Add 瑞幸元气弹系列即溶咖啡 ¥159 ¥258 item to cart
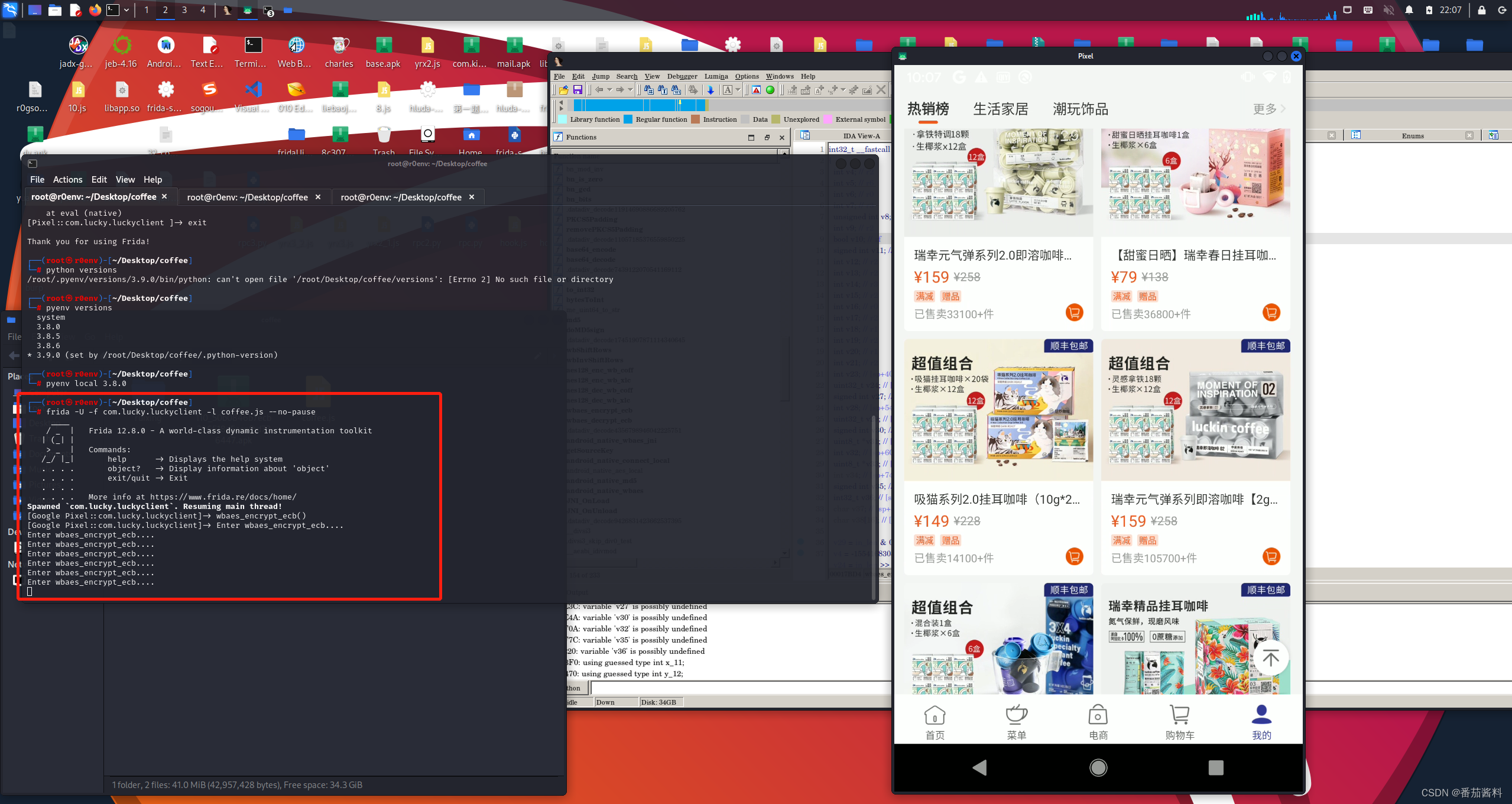The height and width of the screenshot is (804, 1512). pyautogui.click(x=1271, y=556)
